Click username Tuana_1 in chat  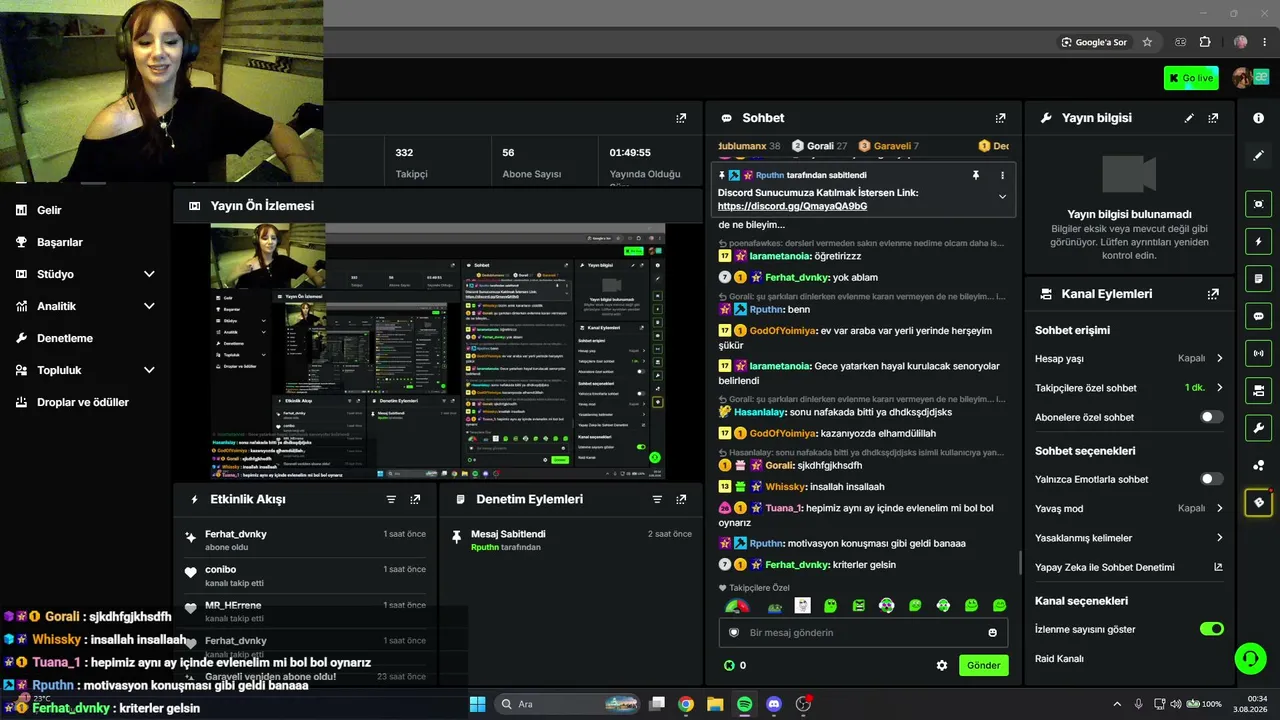pos(784,508)
